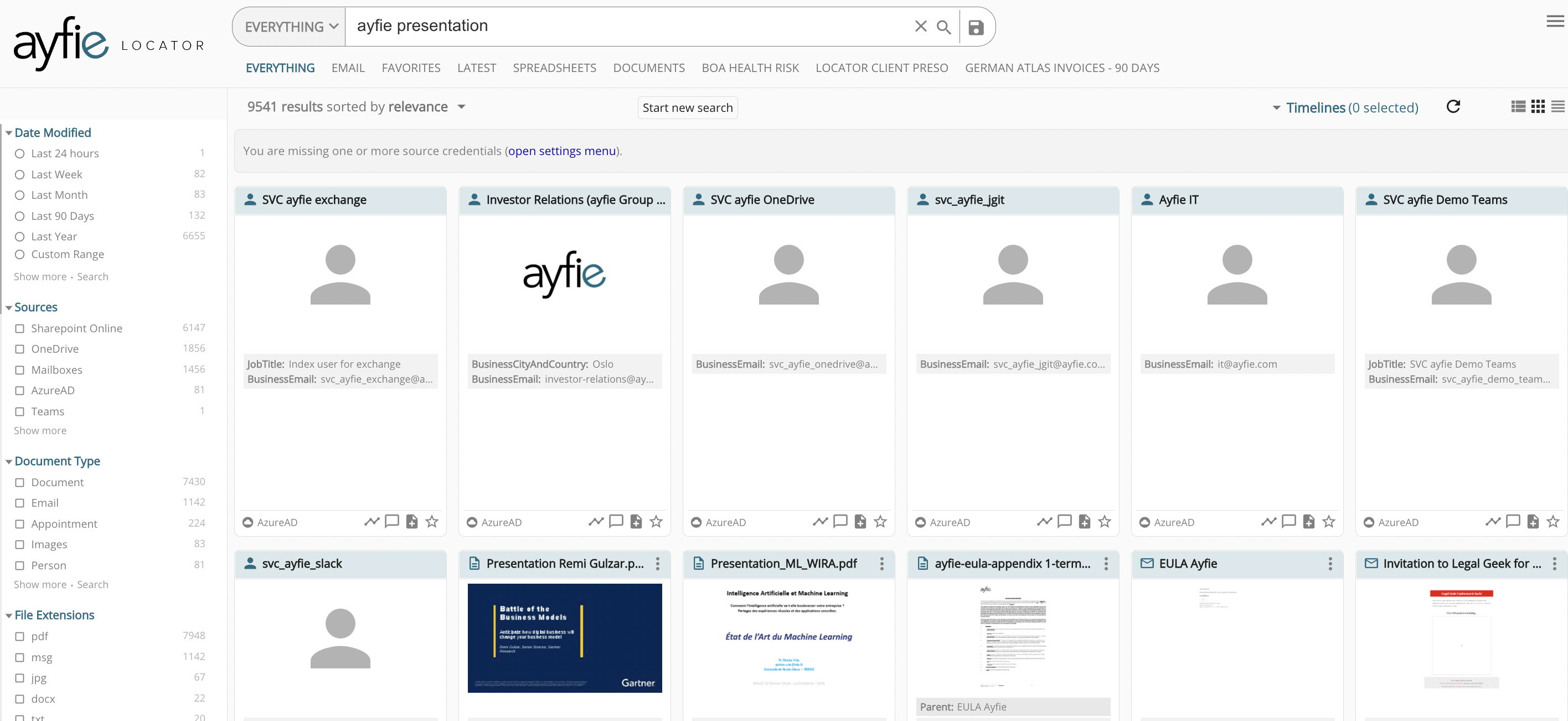Click the Start new search button
Image resolution: width=1568 pixels, height=721 pixels.
click(687, 107)
